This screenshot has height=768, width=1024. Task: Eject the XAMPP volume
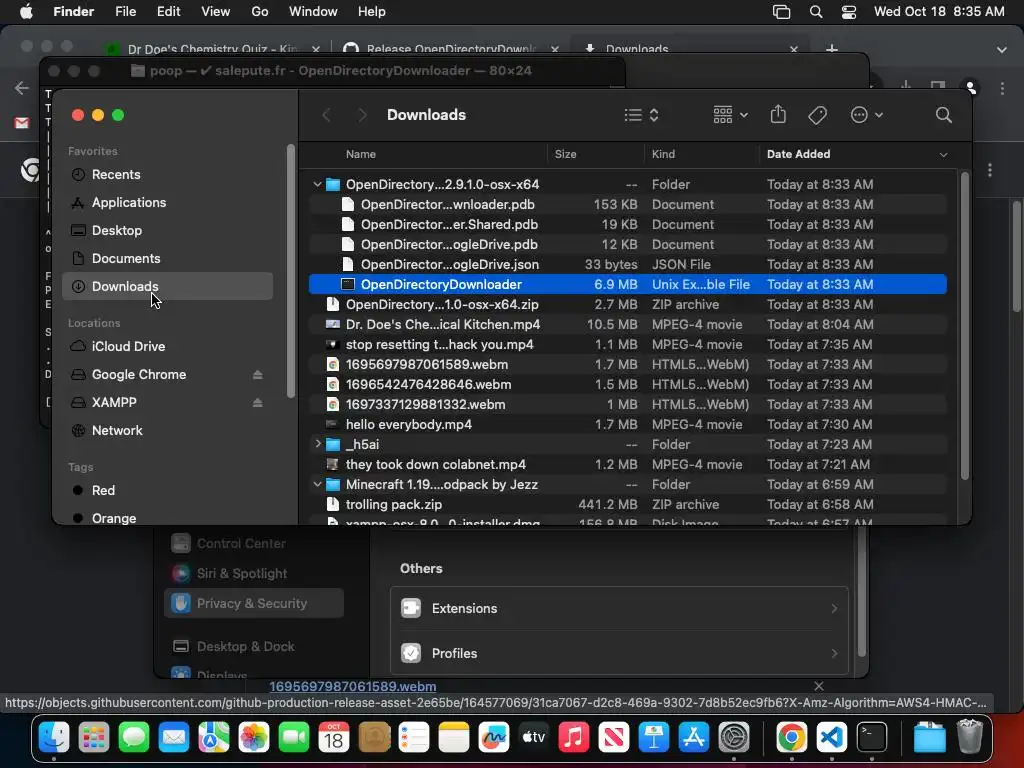257,403
